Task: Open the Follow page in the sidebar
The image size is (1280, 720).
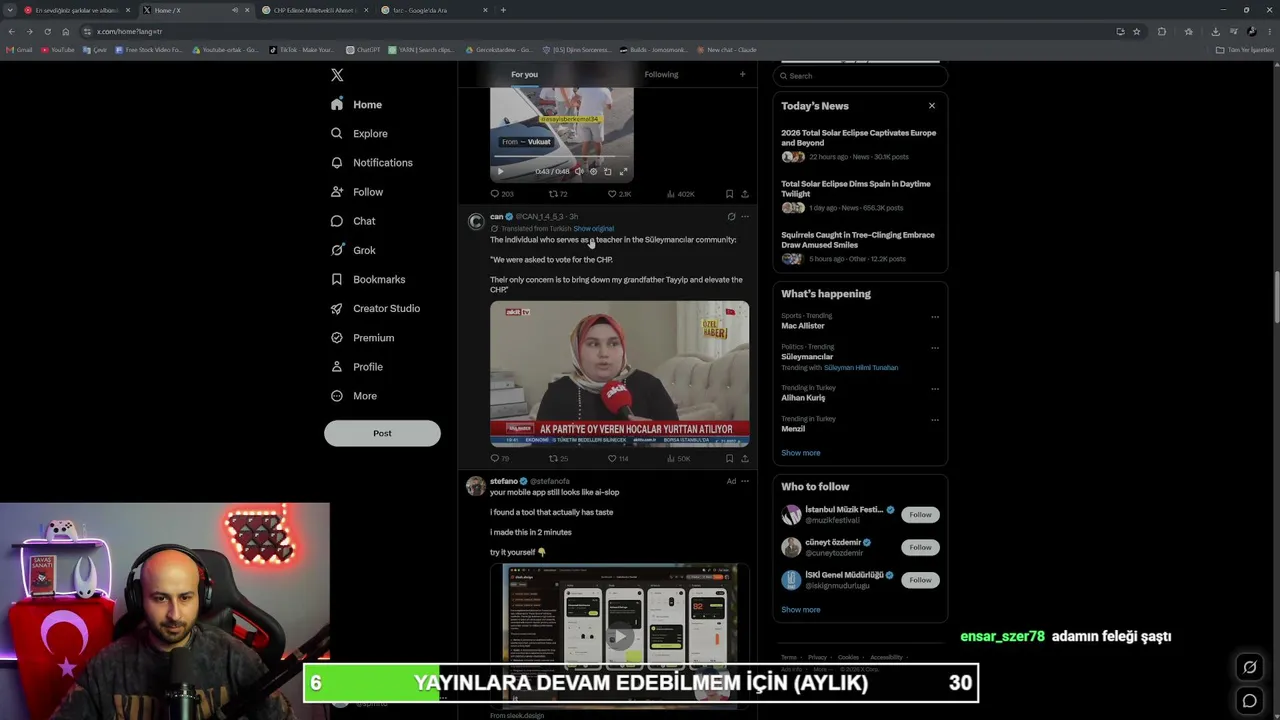Action: [357, 192]
